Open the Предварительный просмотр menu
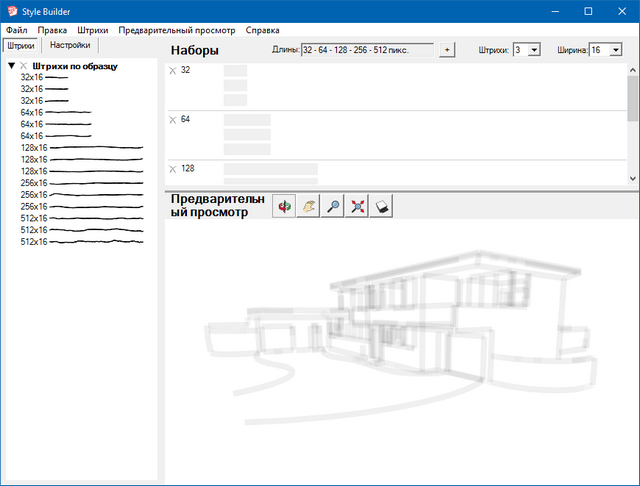The width and height of the screenshot is (640, 486). click(x=177, y=30)
